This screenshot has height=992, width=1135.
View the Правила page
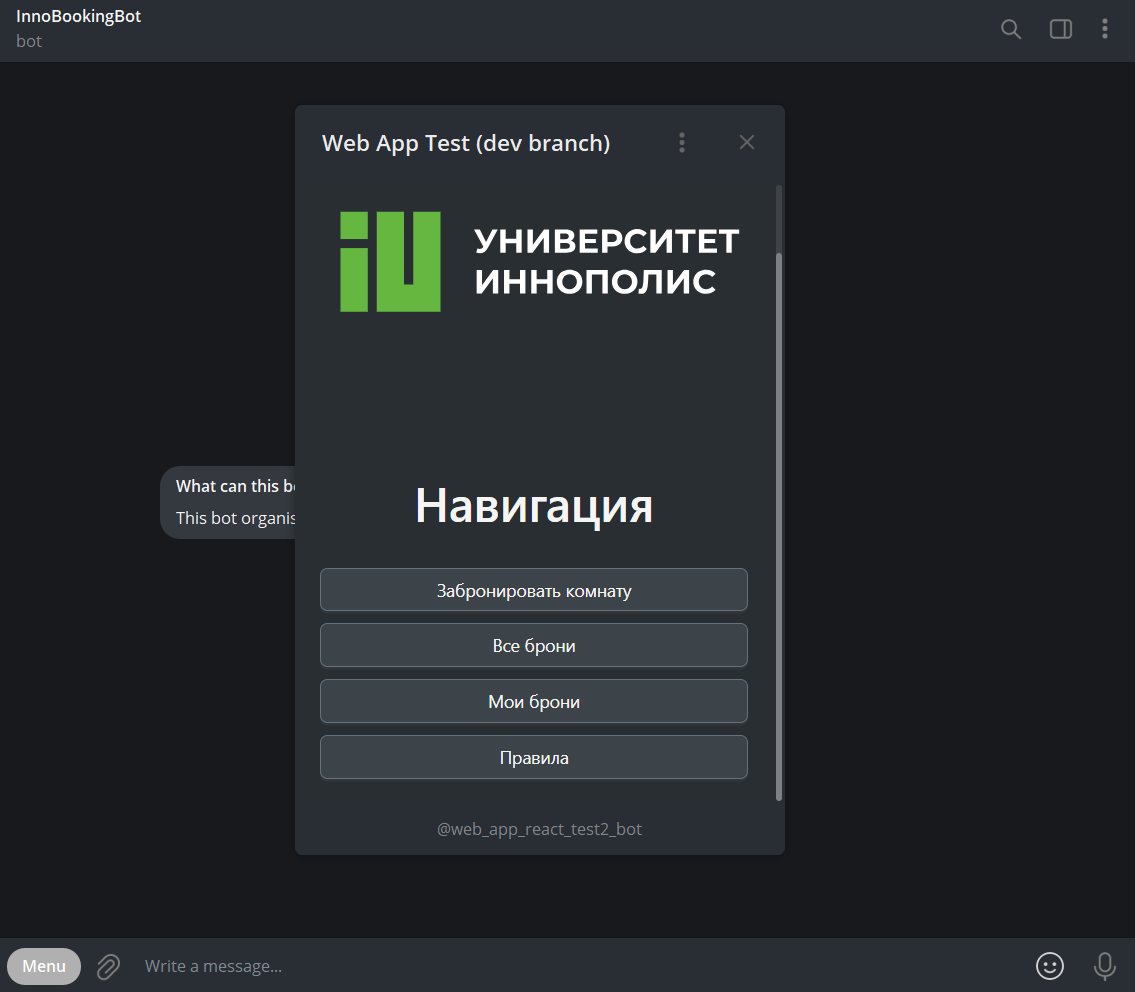tap(533, 757)
